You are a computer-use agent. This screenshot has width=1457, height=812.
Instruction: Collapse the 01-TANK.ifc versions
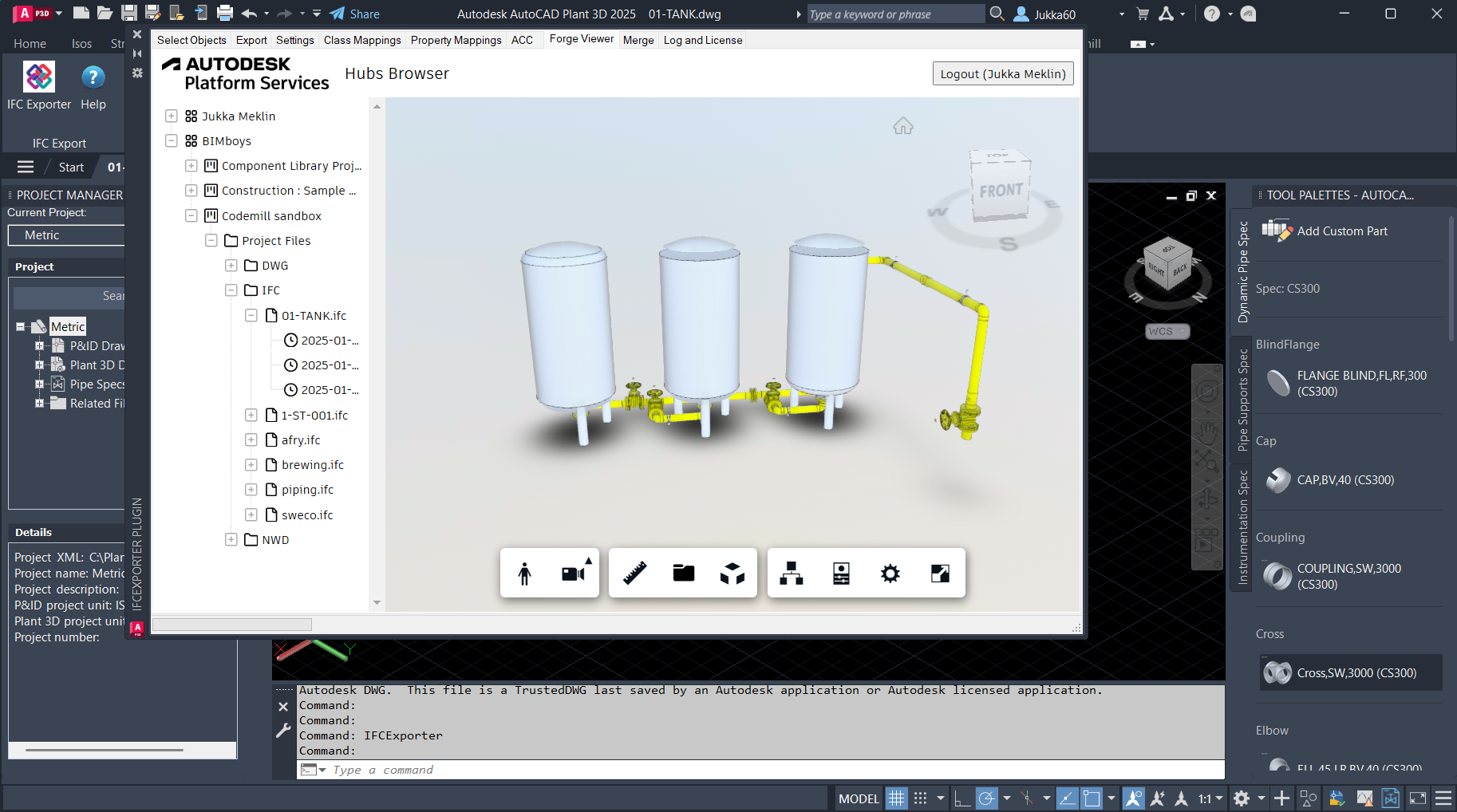pos(251,315)
